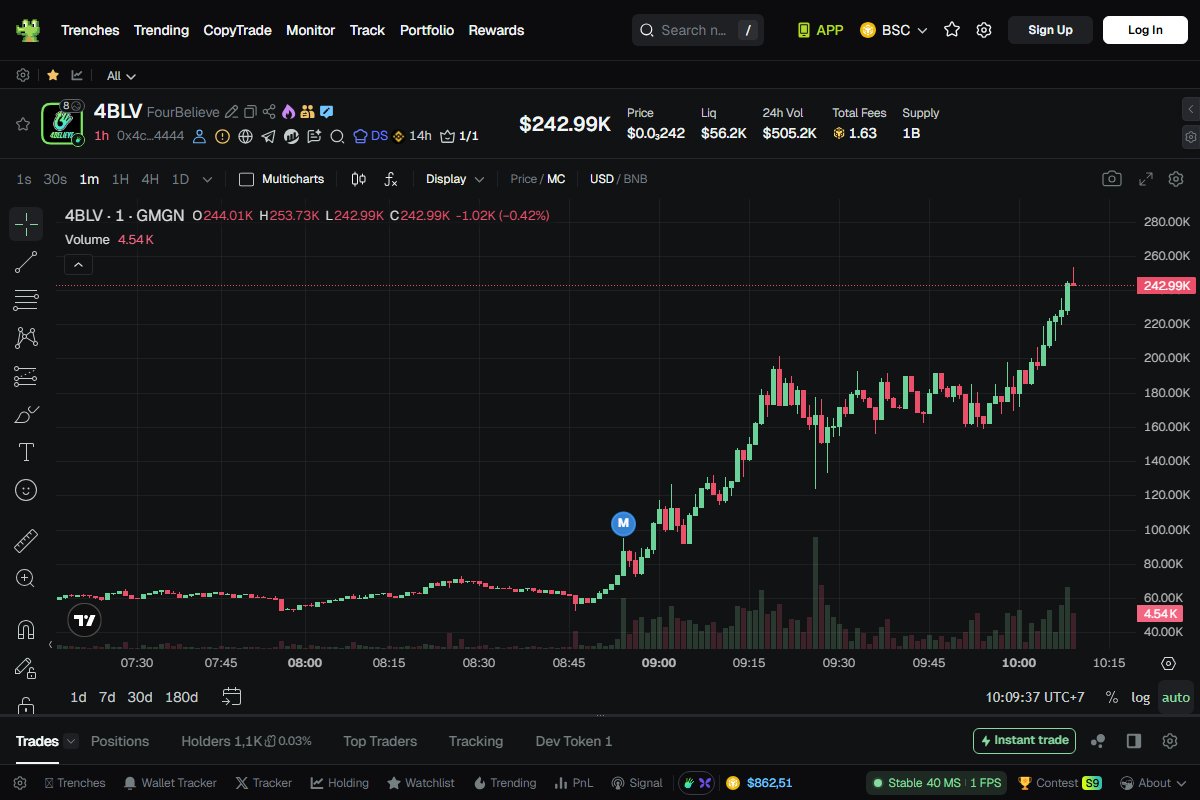Viewport: 1200px width, 800px height.
Task: Toggle magnet mode for drawings
Action: click(x=26, y=630)
